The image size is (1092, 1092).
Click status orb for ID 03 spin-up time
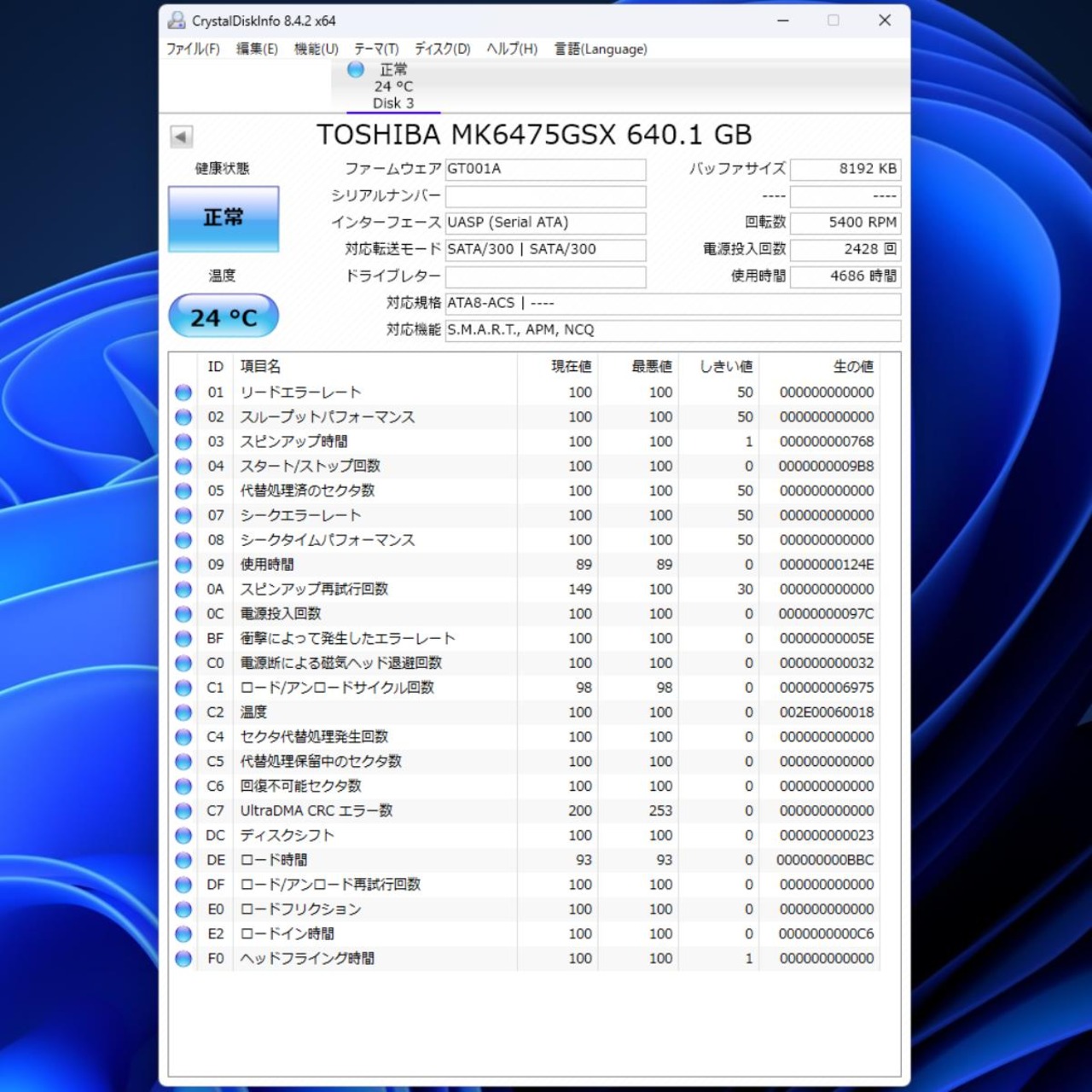coord(183,442)
